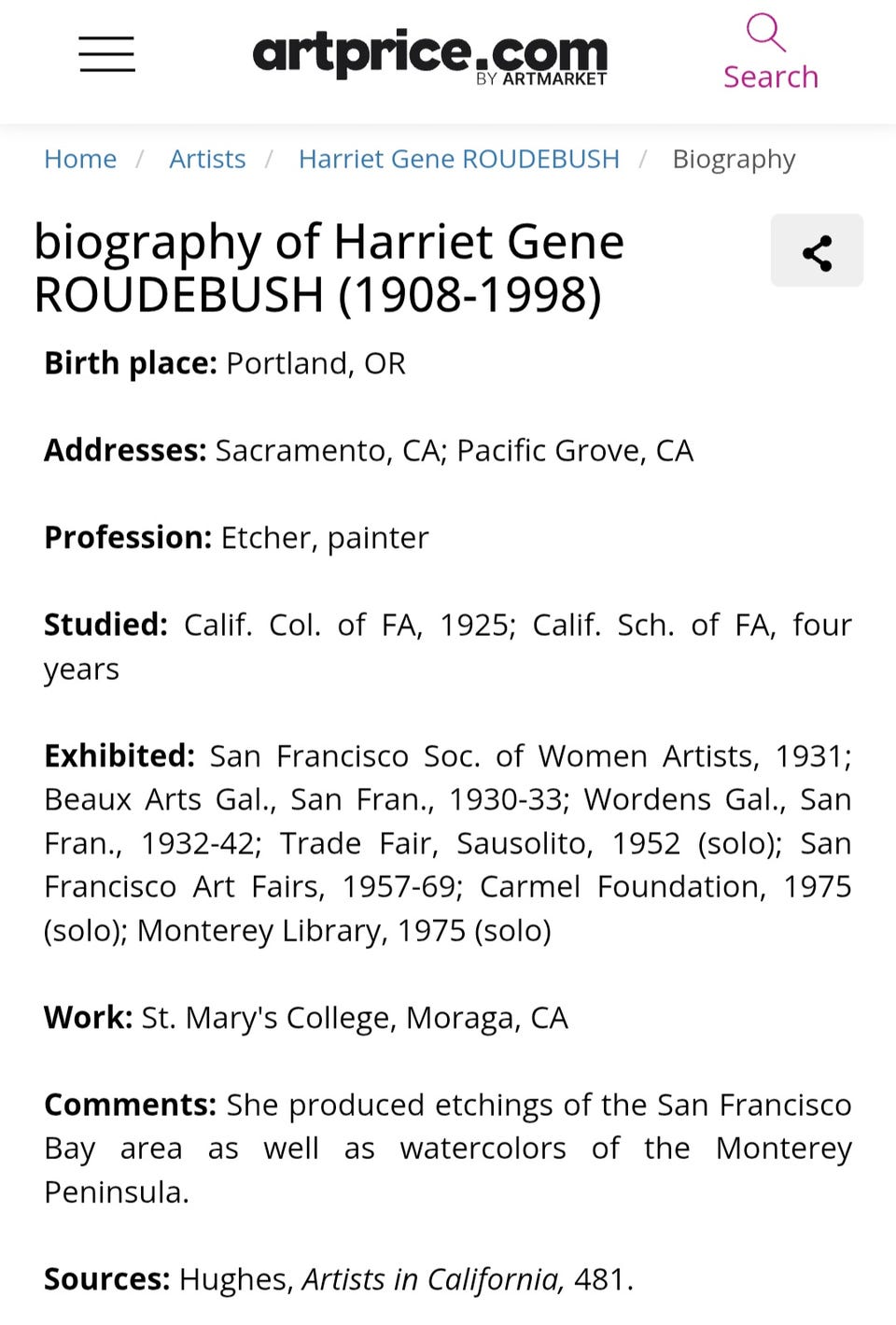Click the Exhibited paragraph label
The image size is (896, 1325).
tap(119, 755)
